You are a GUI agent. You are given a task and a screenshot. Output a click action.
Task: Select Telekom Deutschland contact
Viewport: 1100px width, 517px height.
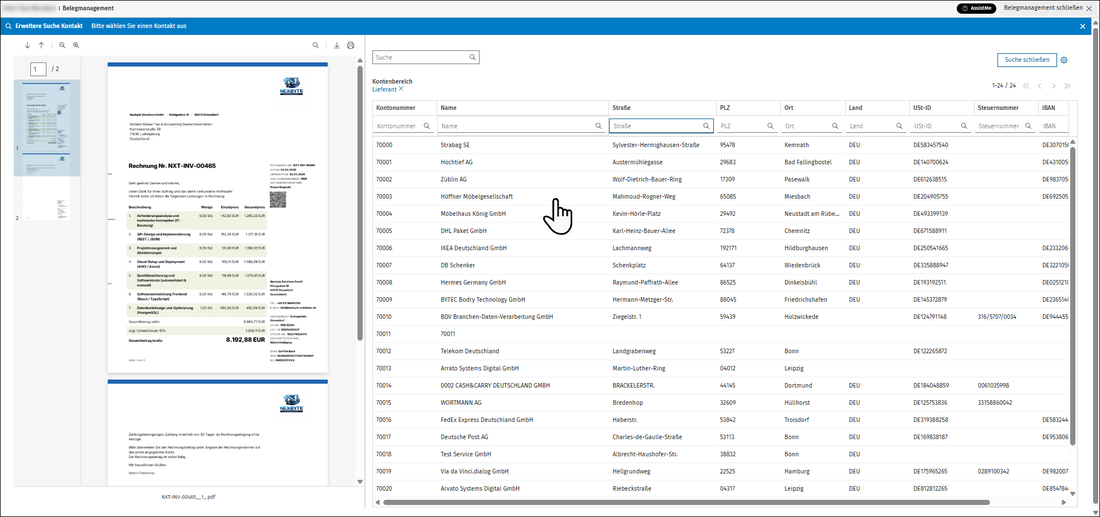click(x=720, y=351)
